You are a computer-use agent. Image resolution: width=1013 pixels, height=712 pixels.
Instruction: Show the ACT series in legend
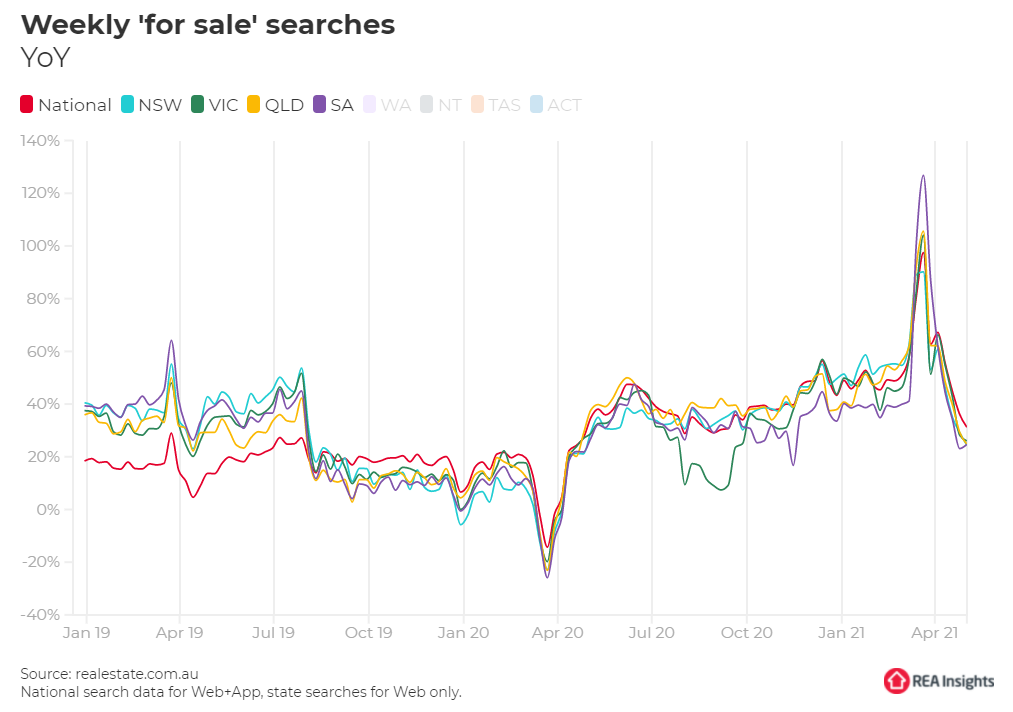(564, 104)
